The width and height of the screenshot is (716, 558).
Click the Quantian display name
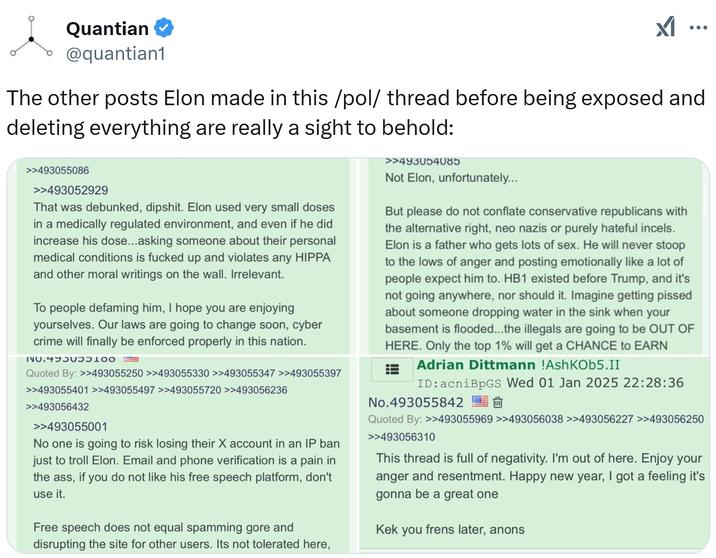107,28
